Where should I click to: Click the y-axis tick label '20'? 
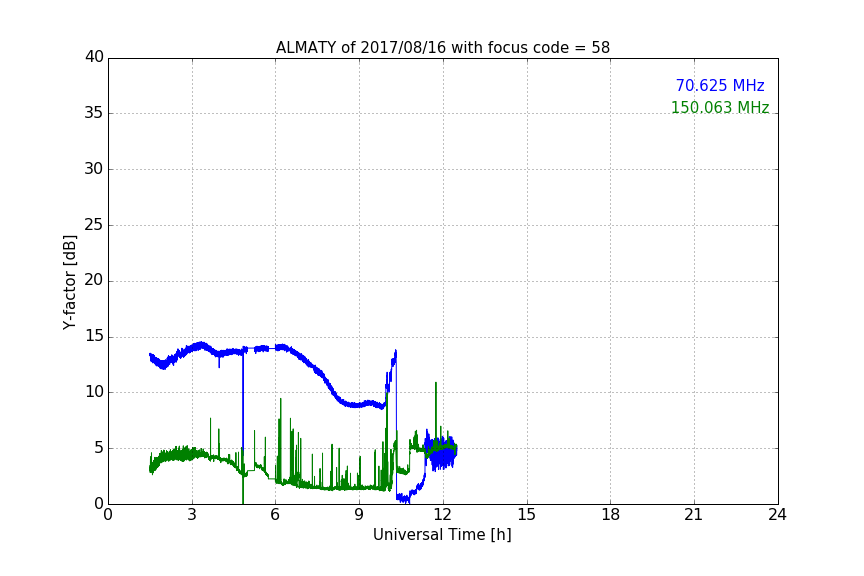pyautogui.click(x=94, y=280)
